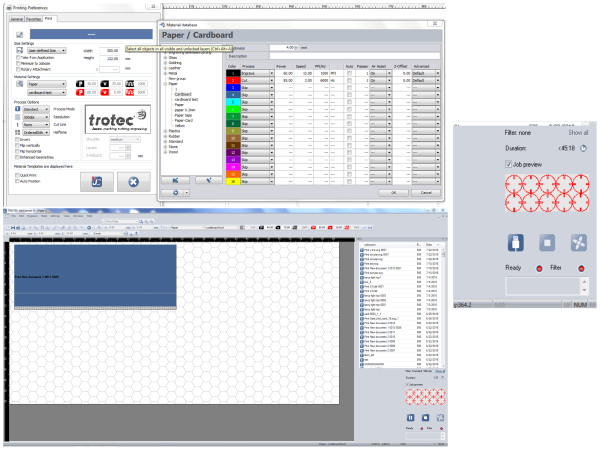
Task: Open the Settings menu in JobControl
Action: coord(55,216)
